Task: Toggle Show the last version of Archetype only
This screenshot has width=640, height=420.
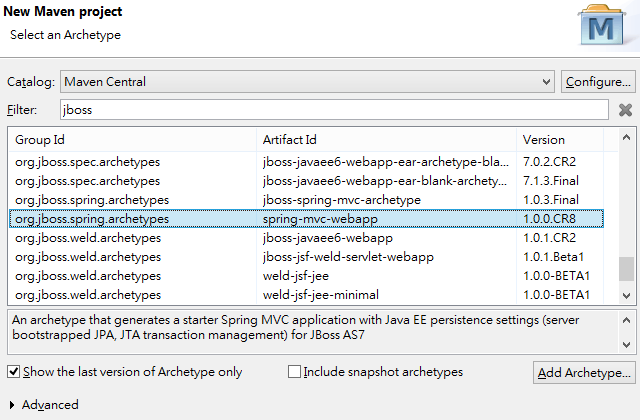Action: [x=14, y=372]
